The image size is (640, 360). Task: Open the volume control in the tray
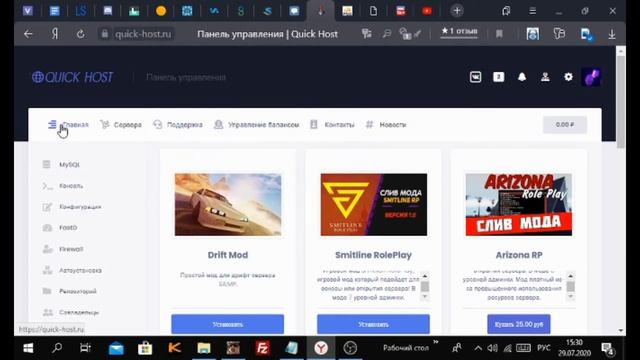(x=492, y=348)
